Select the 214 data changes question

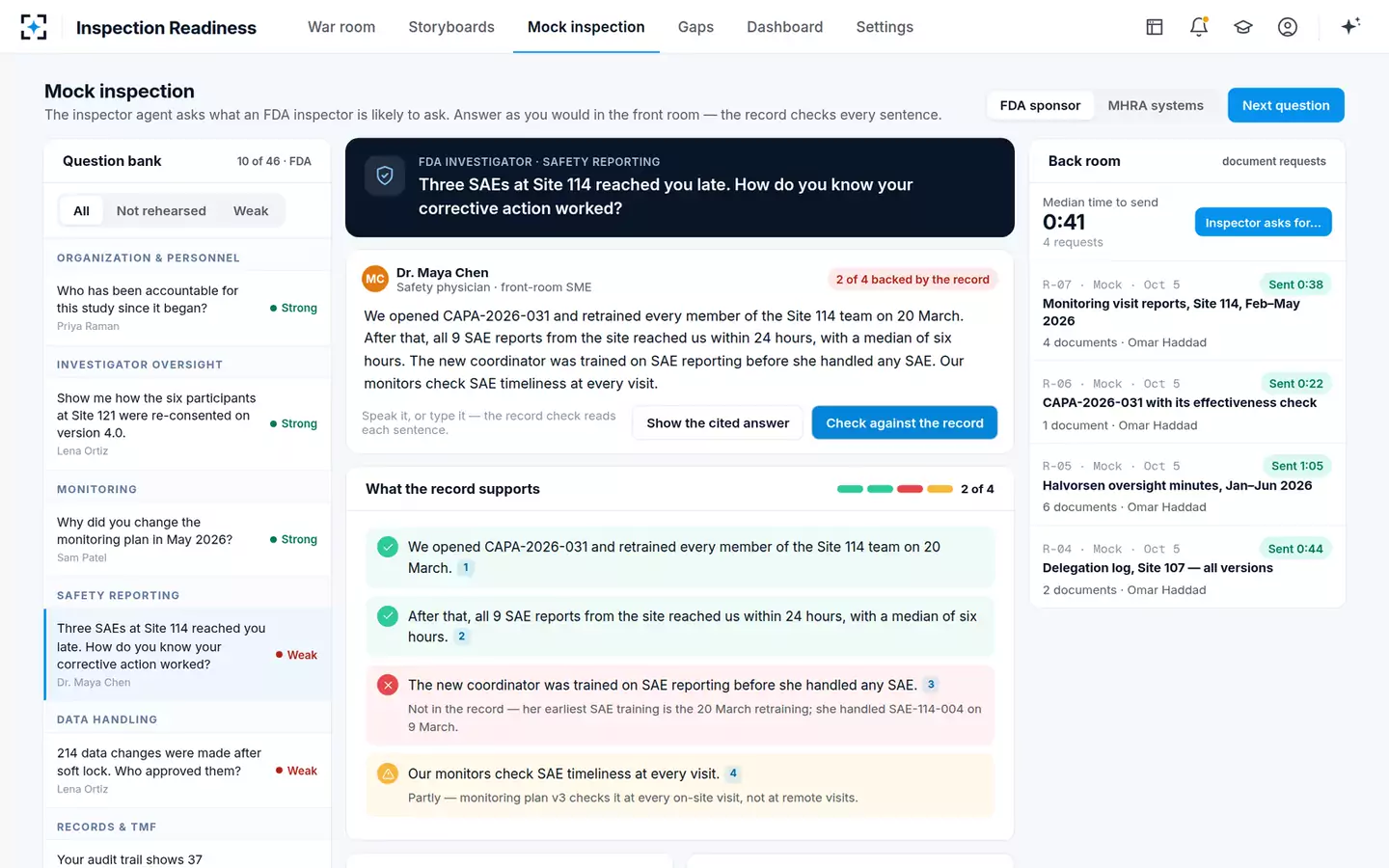(x=187, y=771)
